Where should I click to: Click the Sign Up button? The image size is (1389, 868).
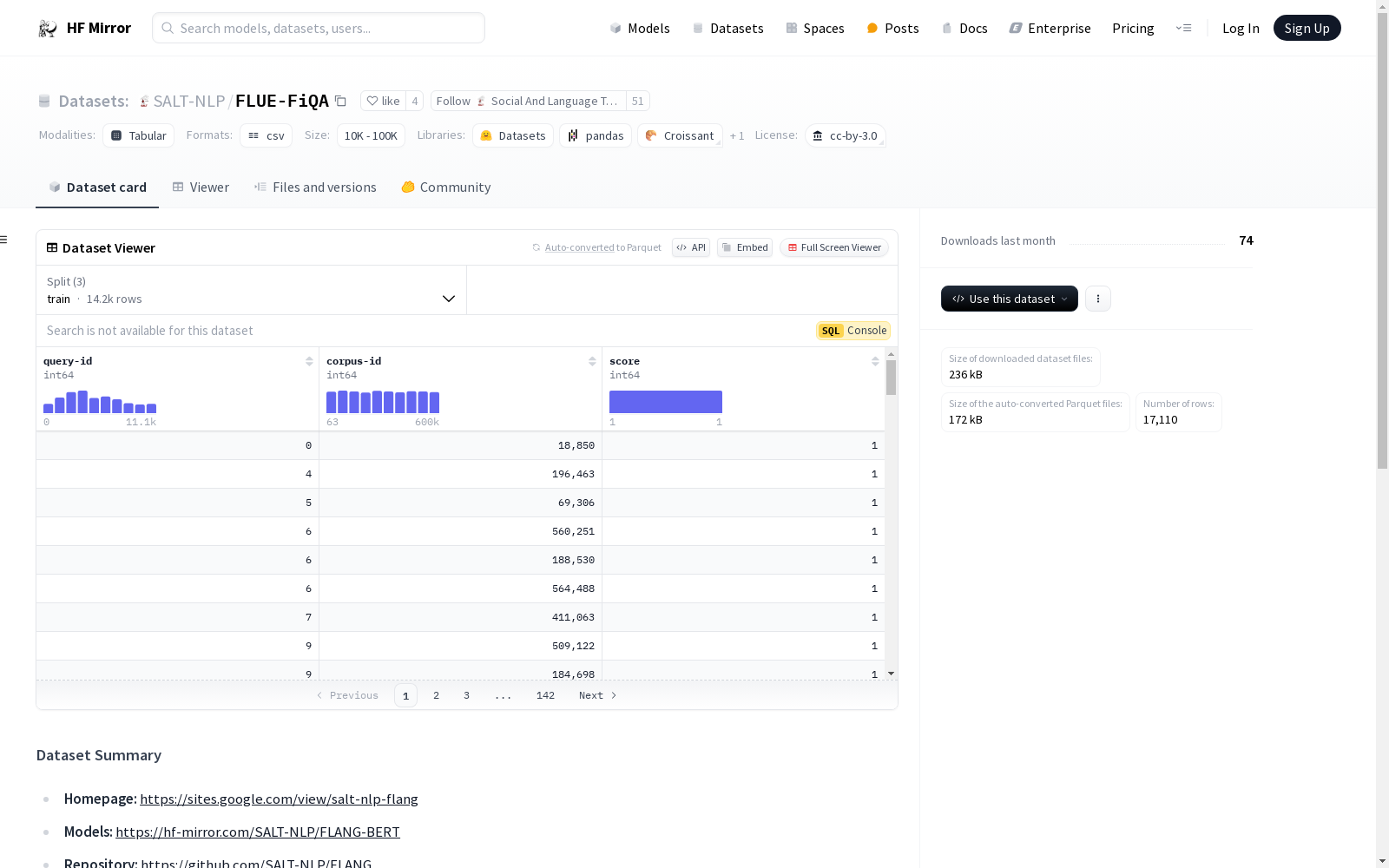[x=1307, y=28]
